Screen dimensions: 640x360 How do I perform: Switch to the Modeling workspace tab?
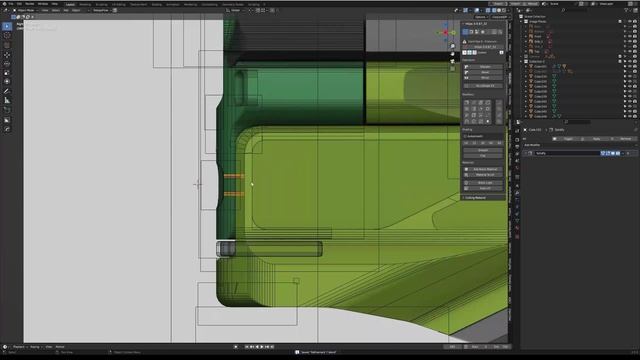pos(85,4)
